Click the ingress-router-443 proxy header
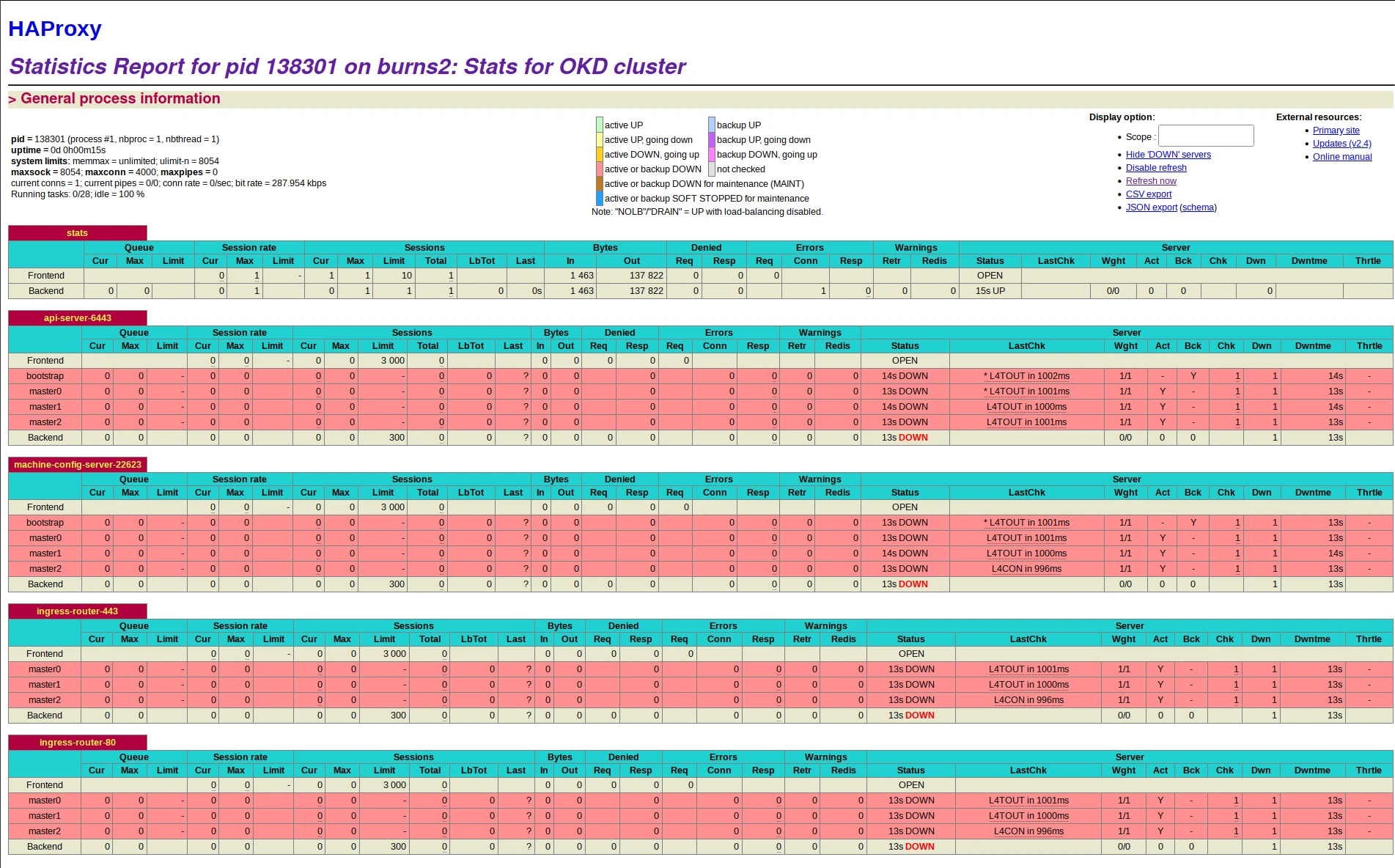Image resolution: width=1395 pixels, height=868 pixels. tap(77, 611)
